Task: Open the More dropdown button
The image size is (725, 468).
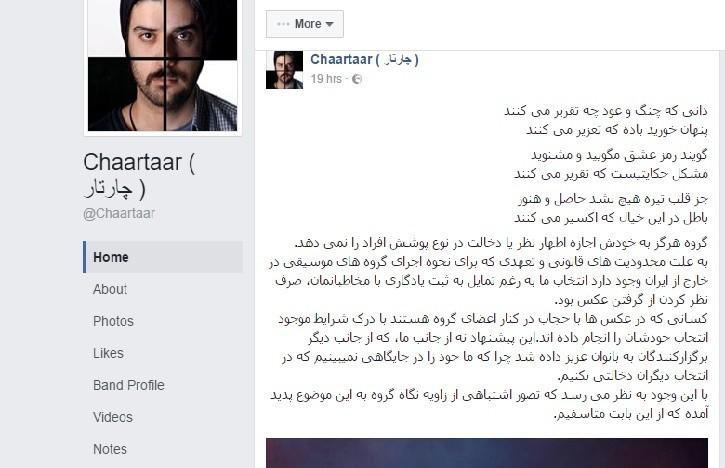Action: pyautogui.click(x=305, y=24)
